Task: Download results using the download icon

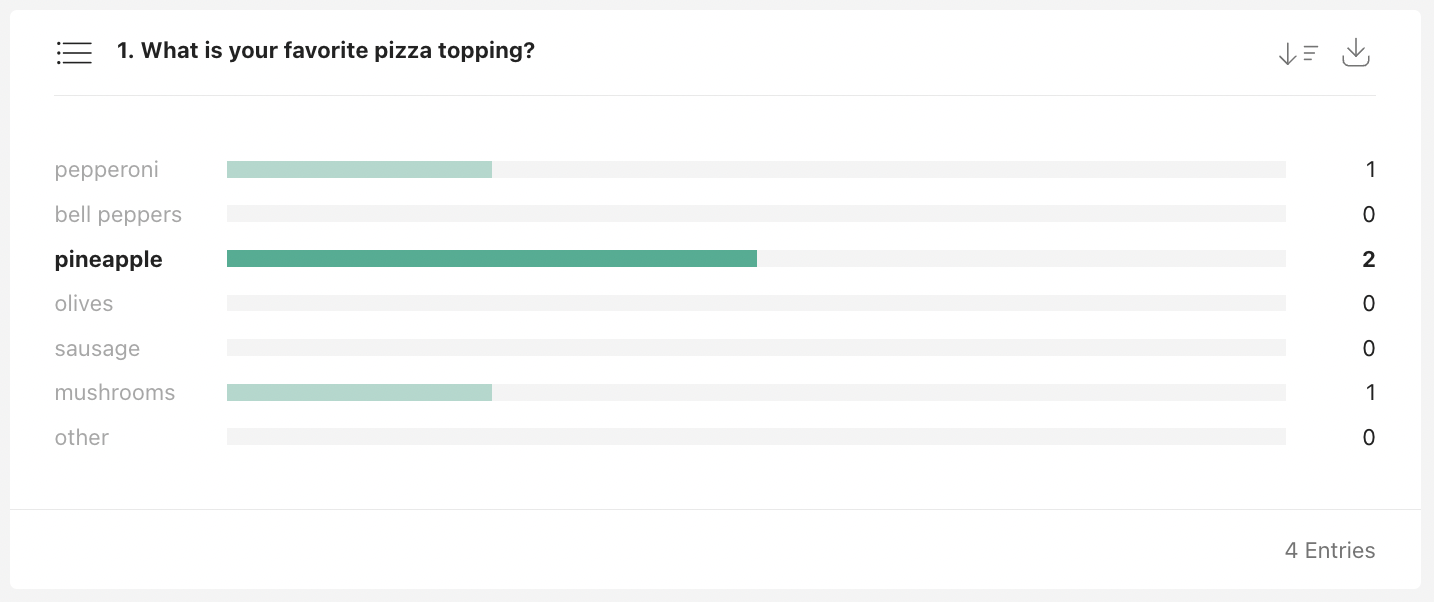Action: click(1355, 53)
